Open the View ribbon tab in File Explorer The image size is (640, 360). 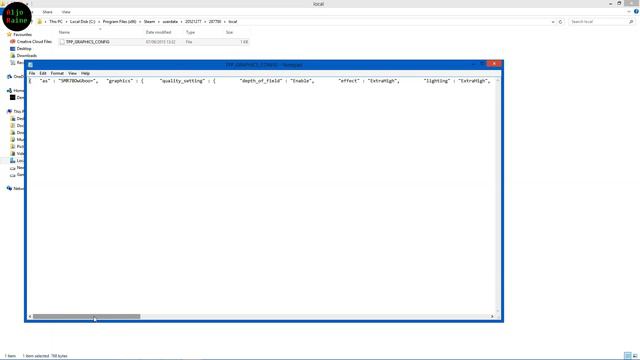[66, 12]
